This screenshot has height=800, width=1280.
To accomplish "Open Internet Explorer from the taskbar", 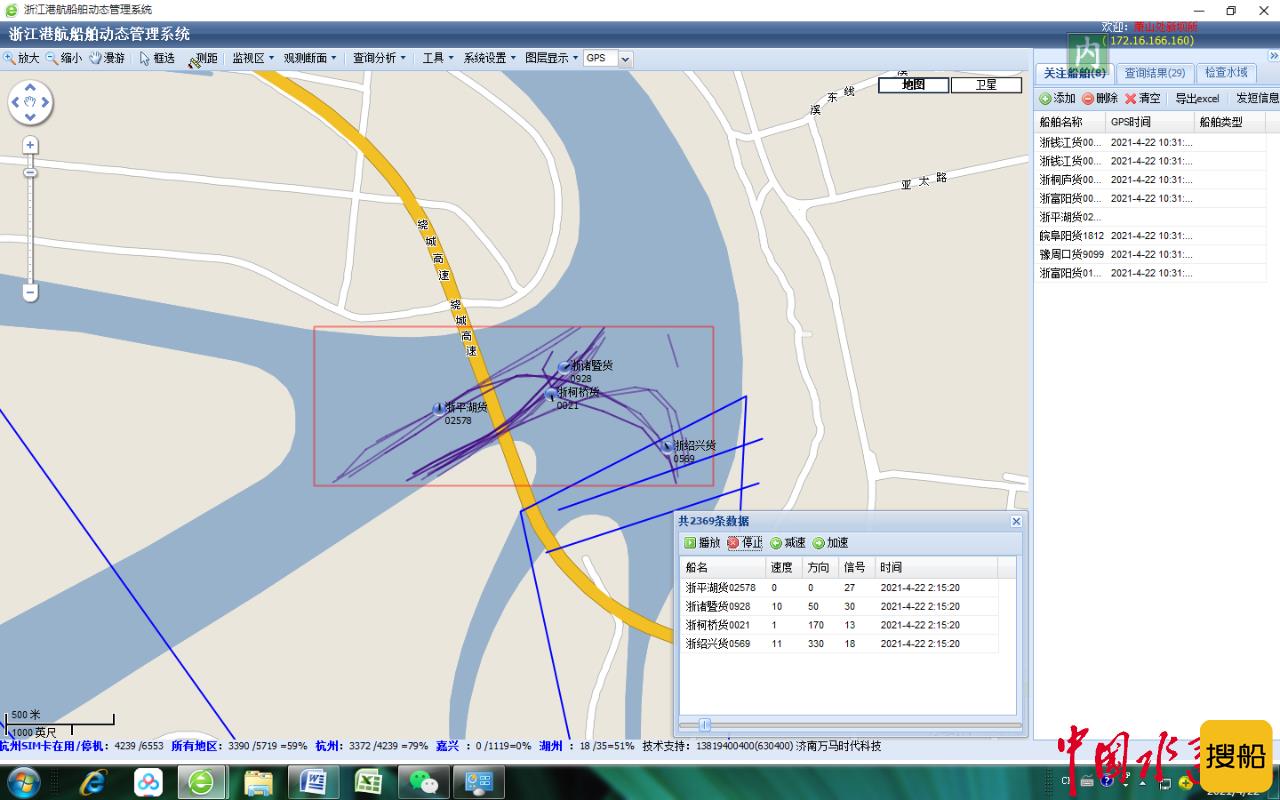I will [95, 781].
